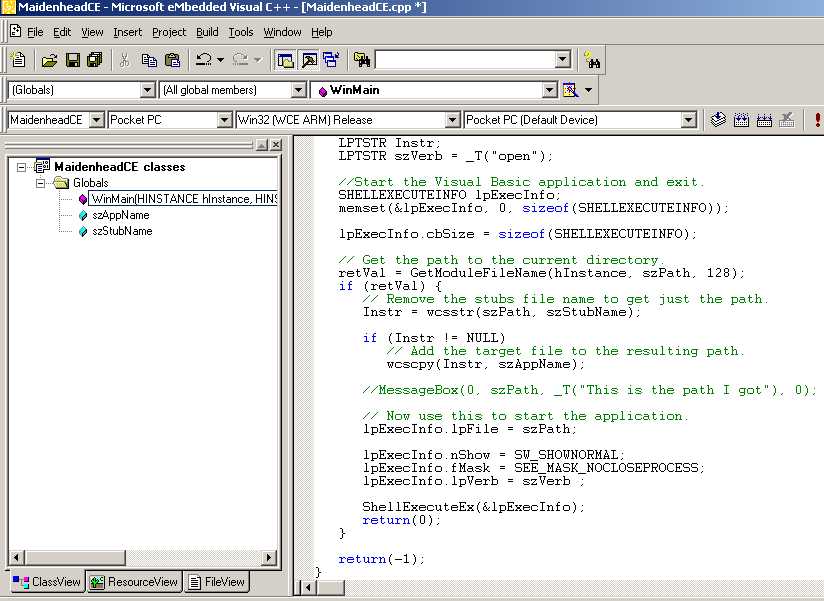Click the Copy icon

(x=149, y=60)
